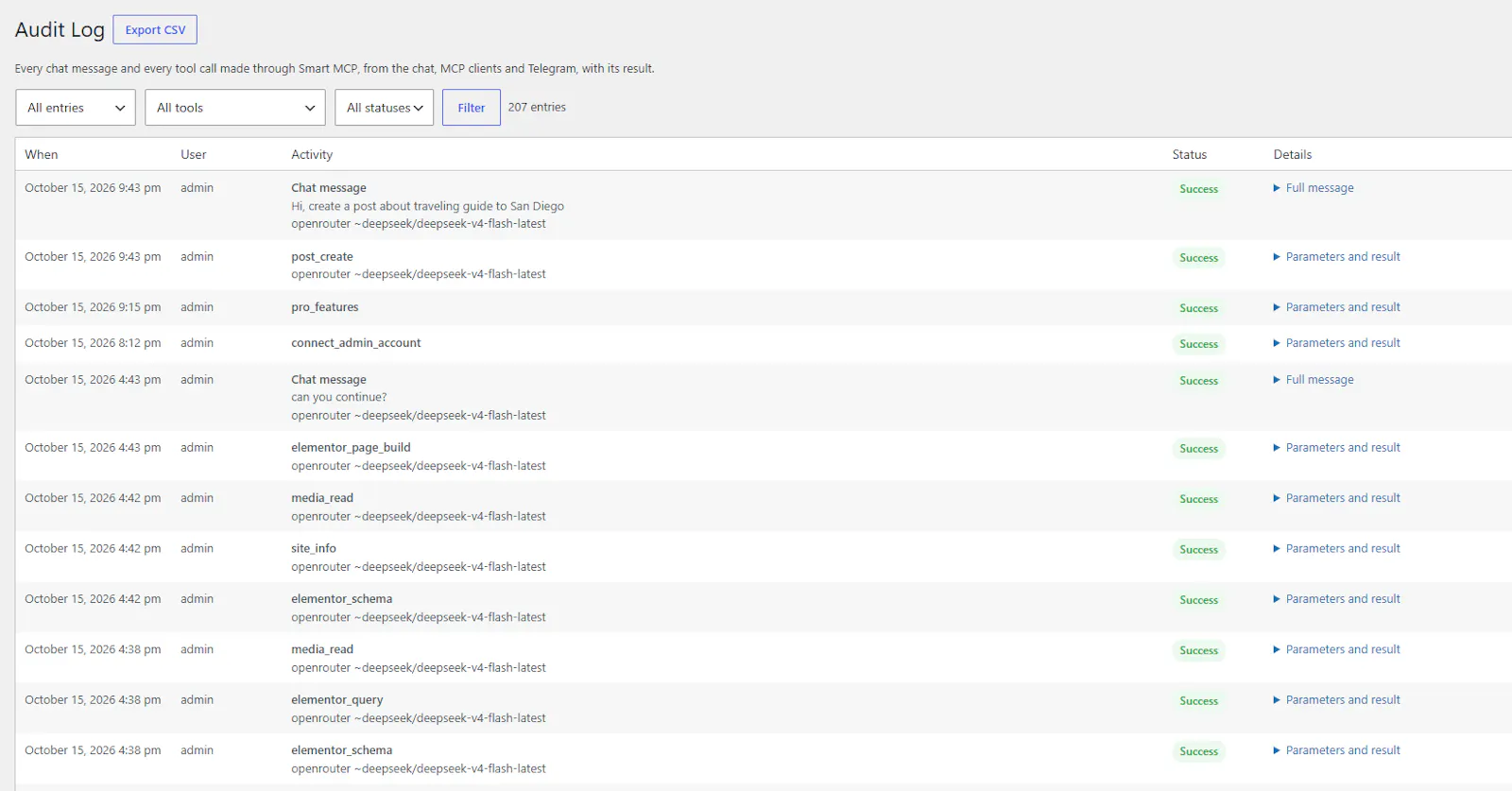Image resolution: width=1512 pixels, height=791 pixels.
Task: Select the 'elementor_query' activity name
Action: click(x=337, y=700)
